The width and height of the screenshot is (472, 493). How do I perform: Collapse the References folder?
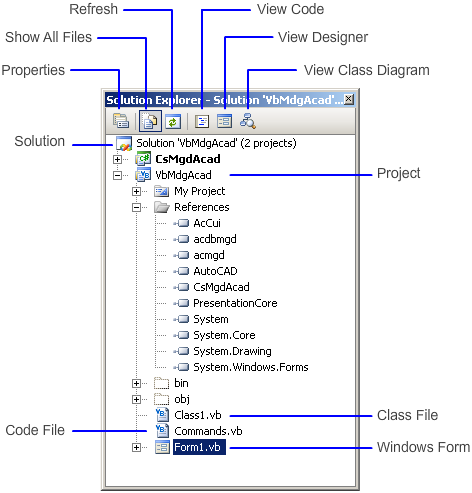(x=136, y=207)
